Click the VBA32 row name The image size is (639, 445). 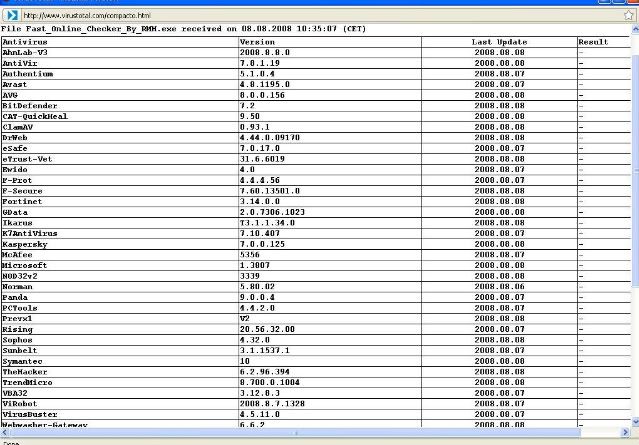point(15,393)
